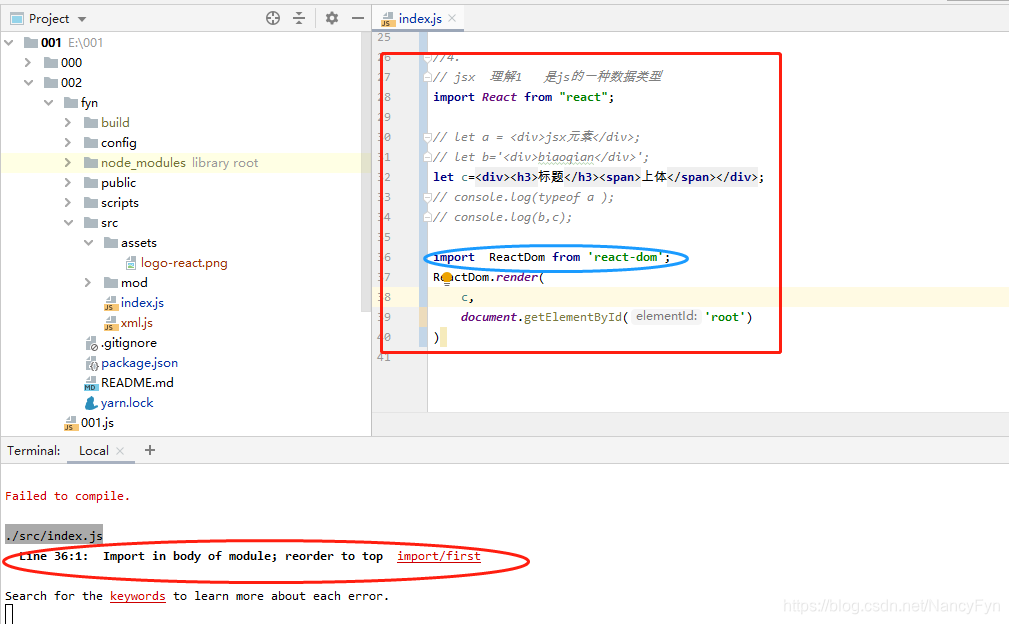Open the import/first error link
The width and height of the screenshot is (1009, 624).
click(x=439, y=556)
